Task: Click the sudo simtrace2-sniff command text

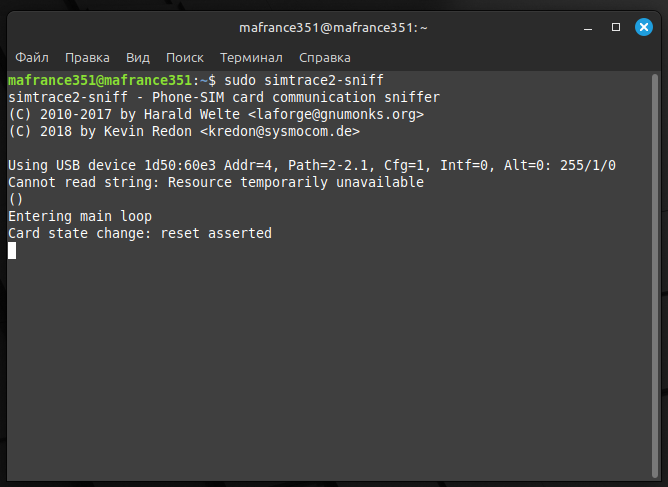Action: click(304, 80)
